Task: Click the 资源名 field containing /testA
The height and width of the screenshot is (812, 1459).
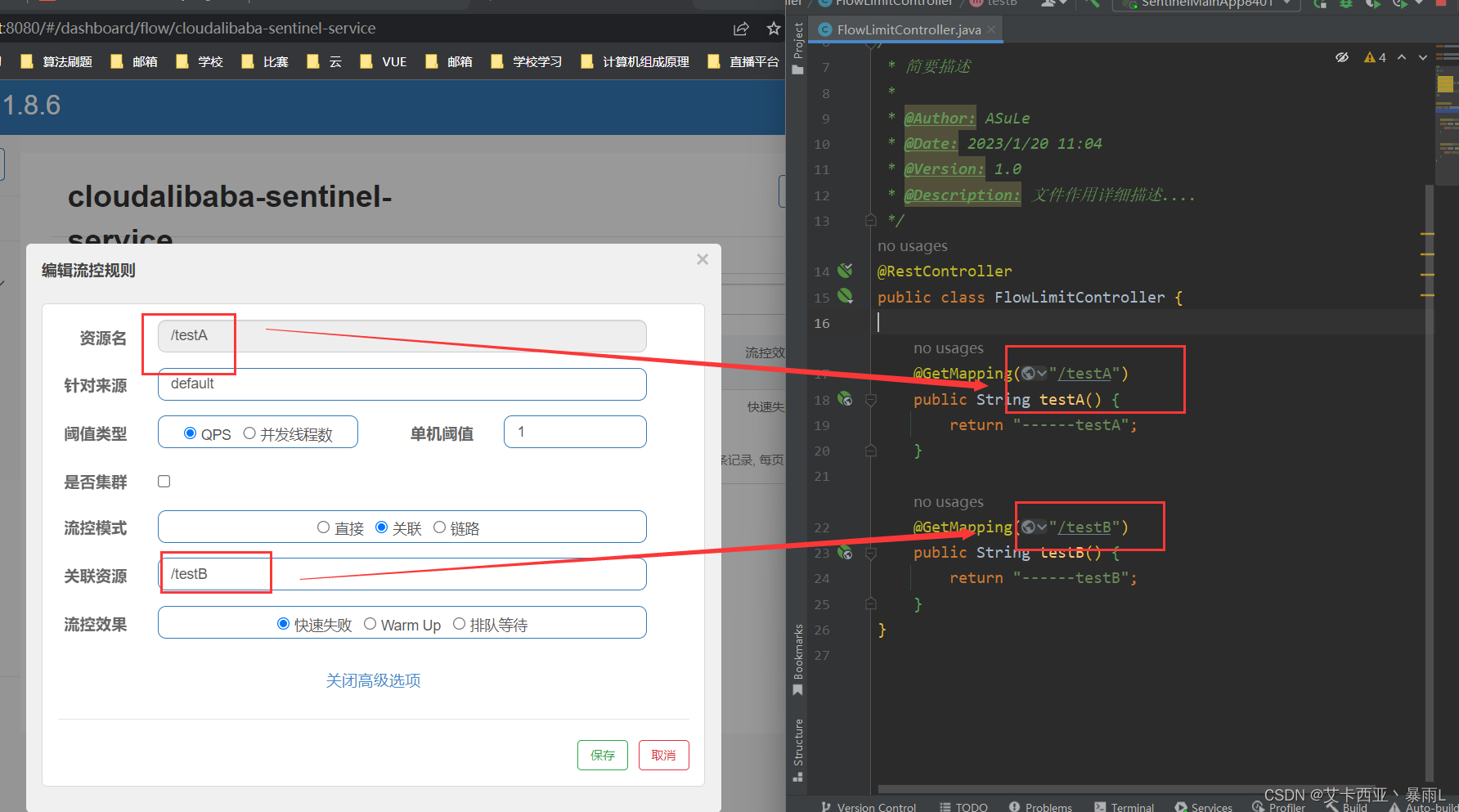Action: pyautogui.click(x=402, y=336)
